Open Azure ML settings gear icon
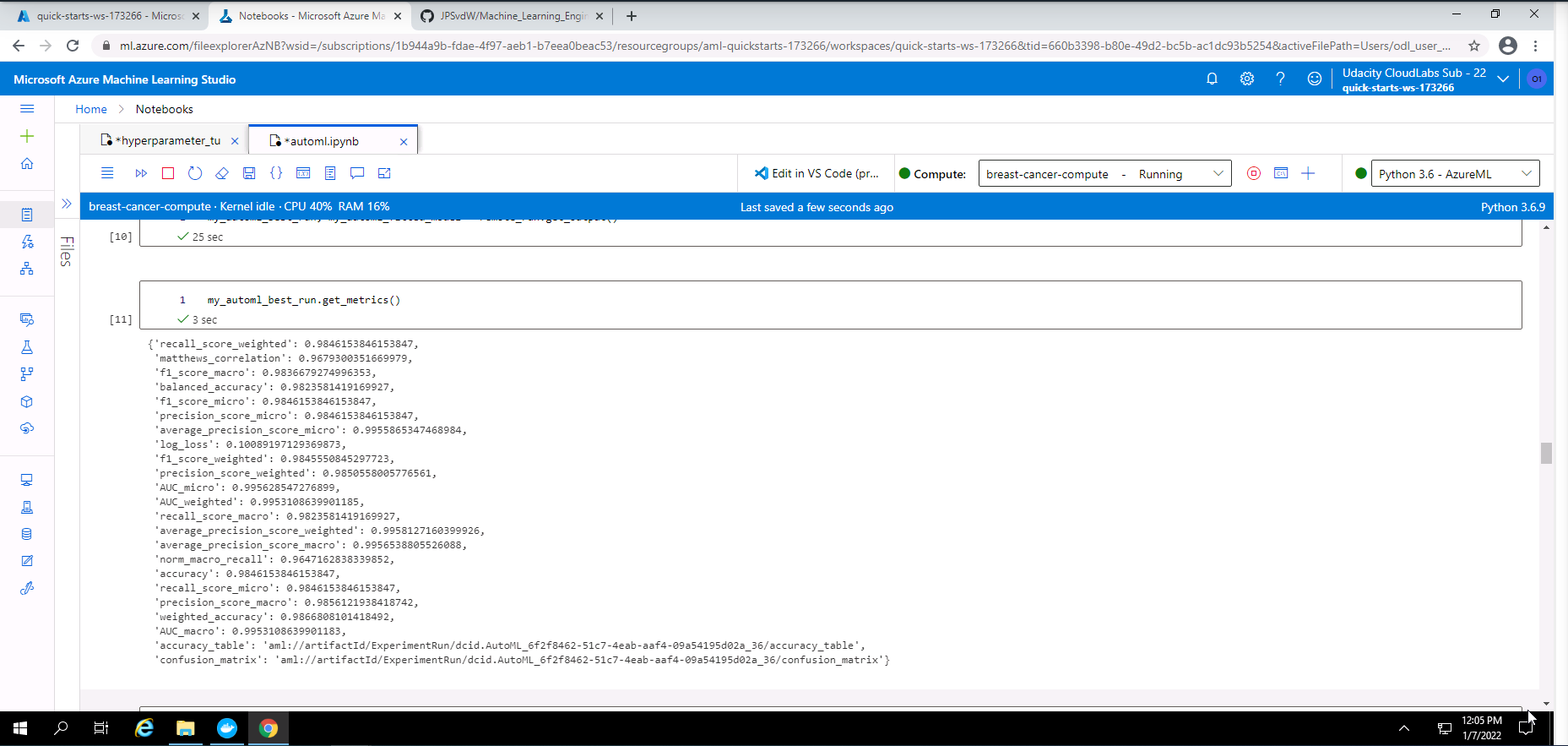 1246,79
